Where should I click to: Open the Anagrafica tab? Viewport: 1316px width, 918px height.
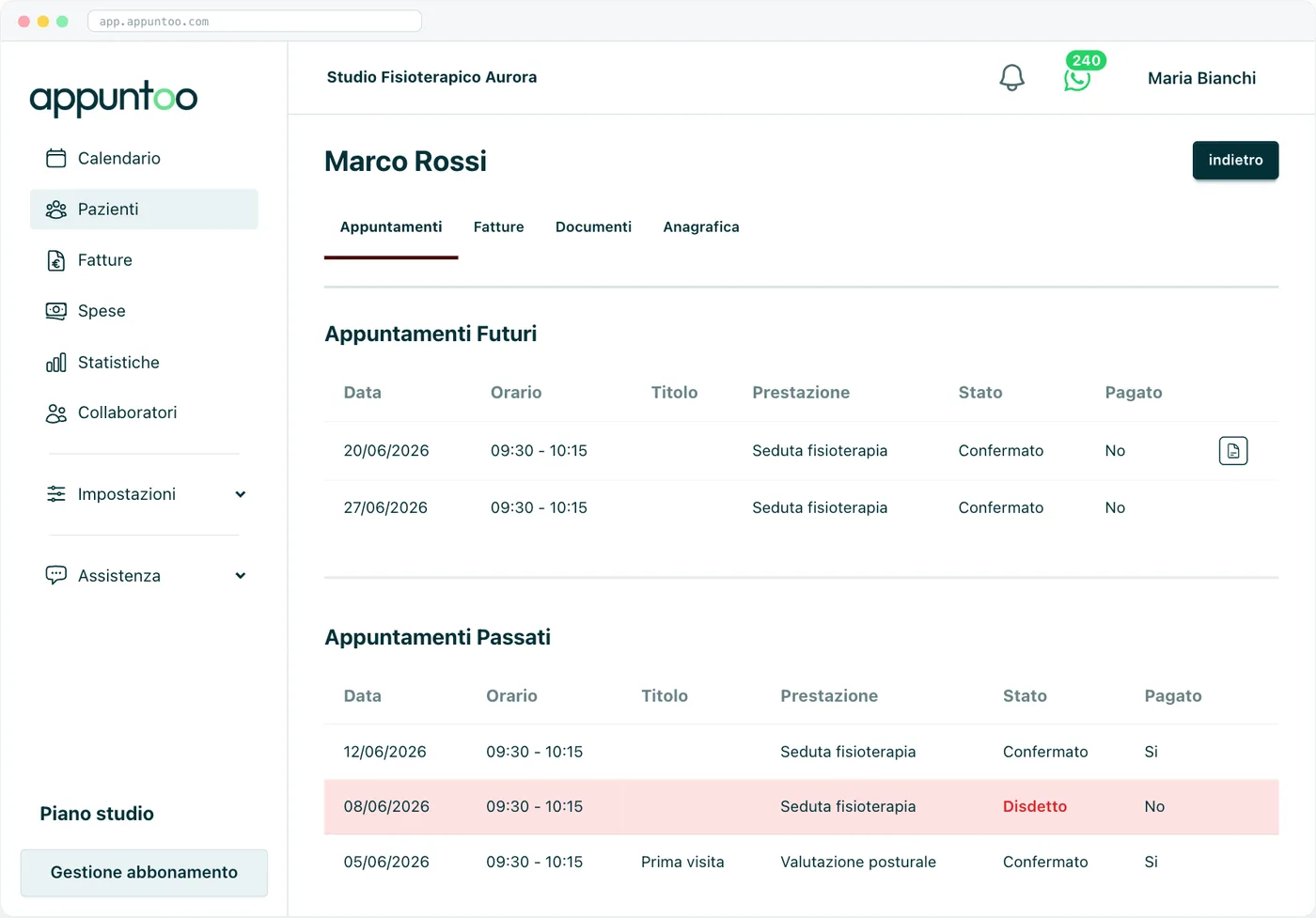tap(701, 227)
